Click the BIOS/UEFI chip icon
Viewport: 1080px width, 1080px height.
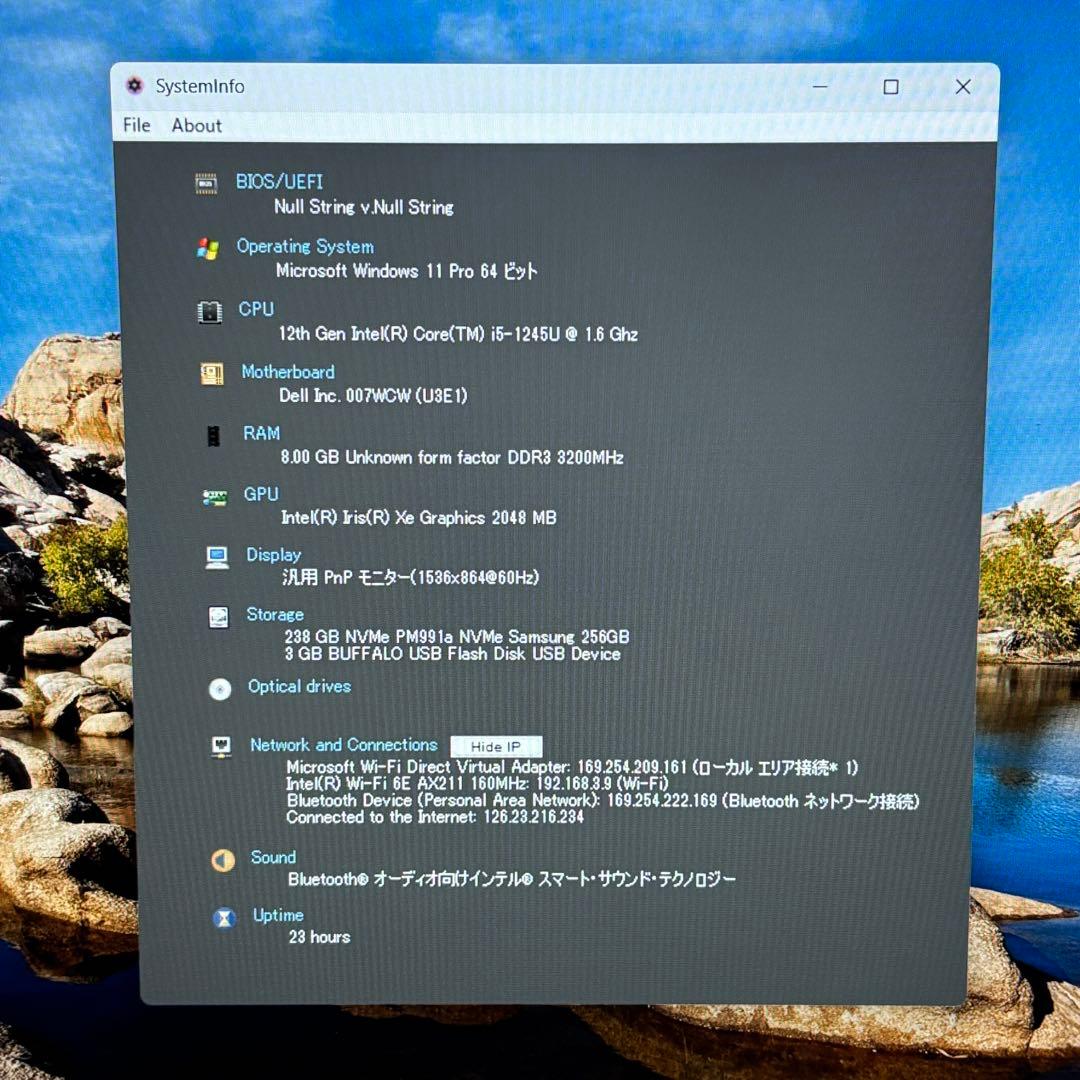[206, 183]
